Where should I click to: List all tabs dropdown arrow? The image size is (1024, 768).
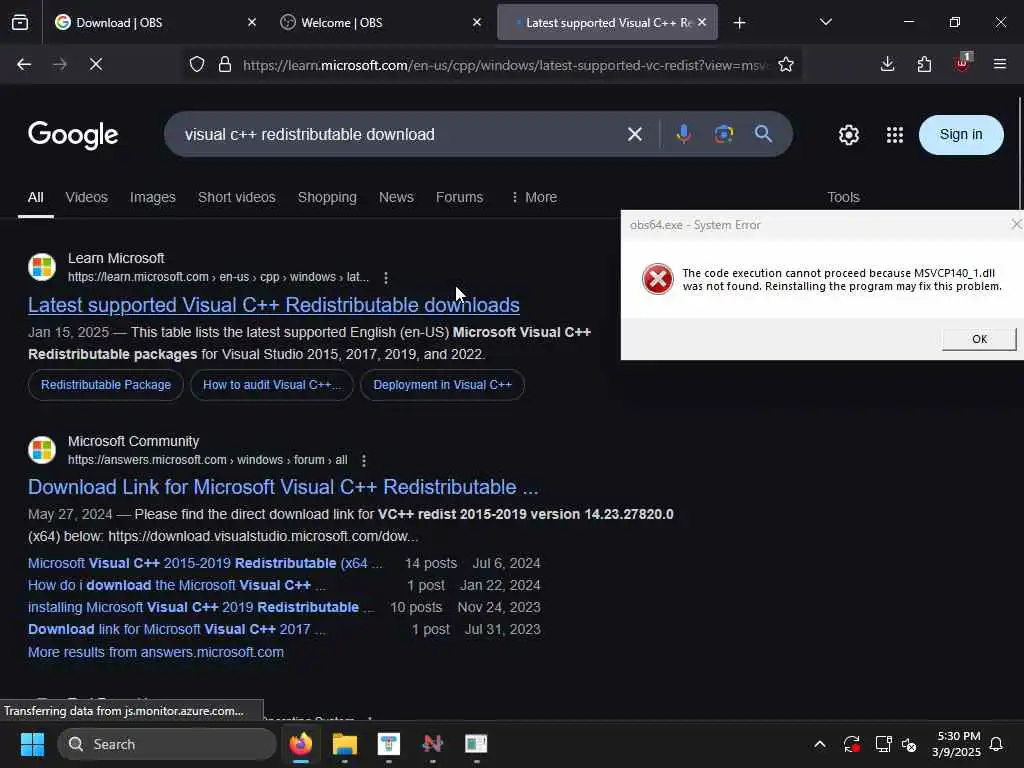point(825,22)
